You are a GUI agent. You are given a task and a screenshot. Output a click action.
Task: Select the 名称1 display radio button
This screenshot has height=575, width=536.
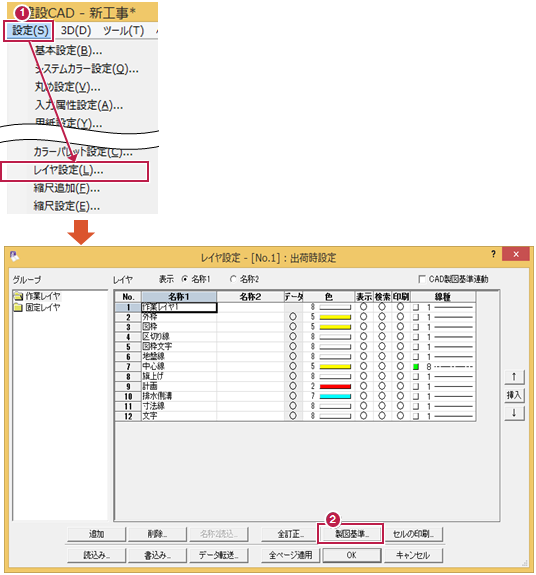(x=185, y=279)
